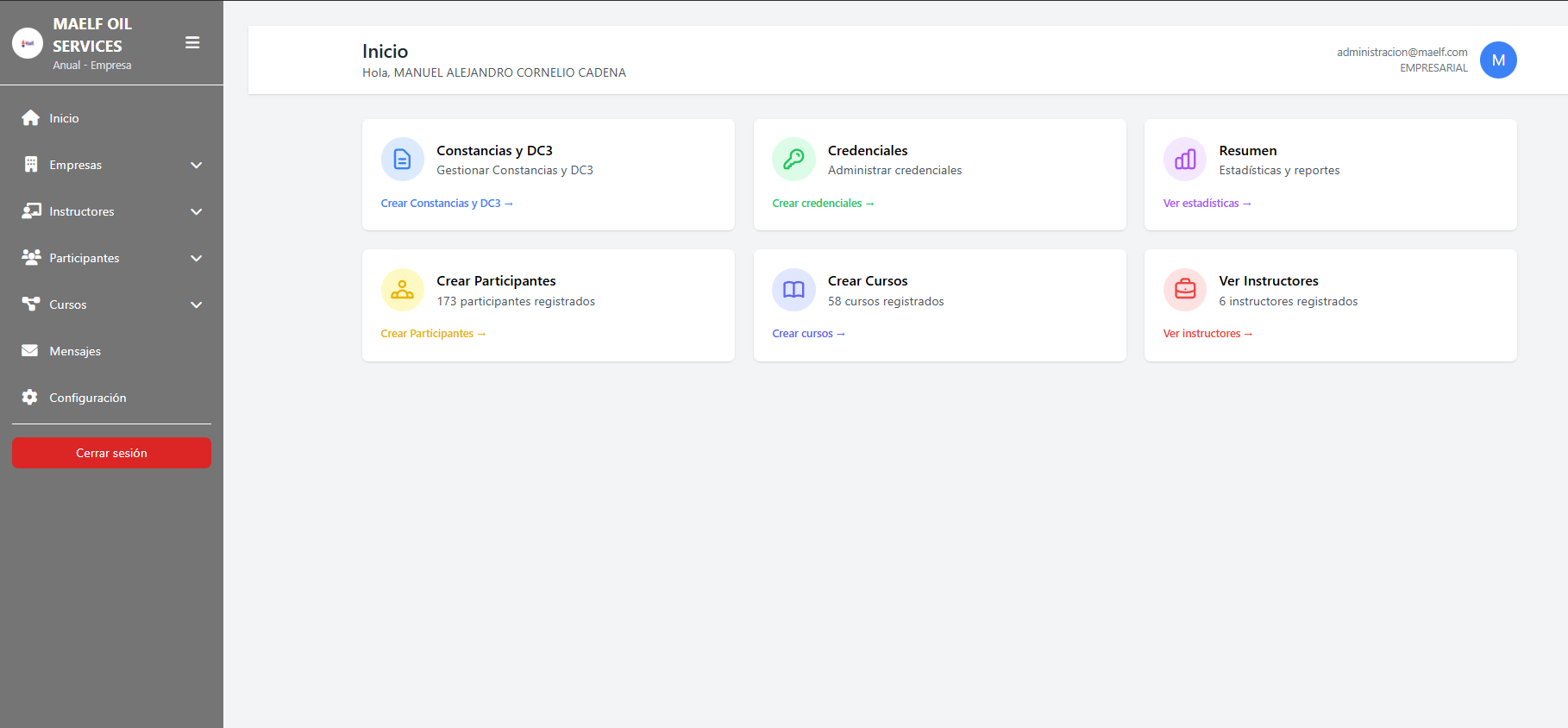Click the yellow Crear Participantes people icon
Viewport: 1568px width, 728px height.
pos(402,290)
